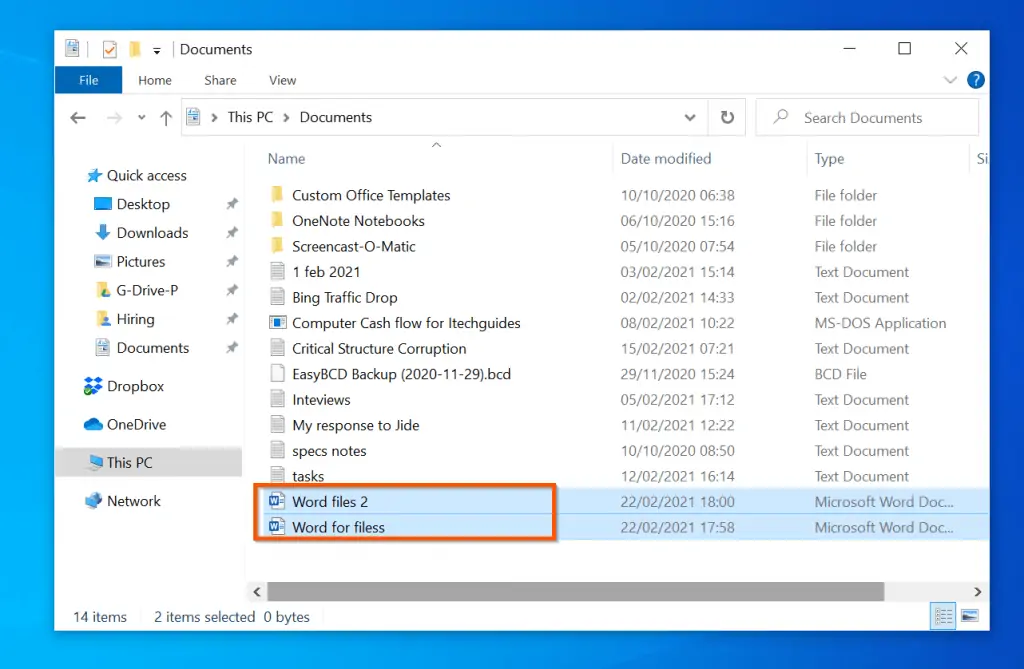1024x669 pixels.
Task: Open the View ribbon tab
Action: (x=282, y=80)
